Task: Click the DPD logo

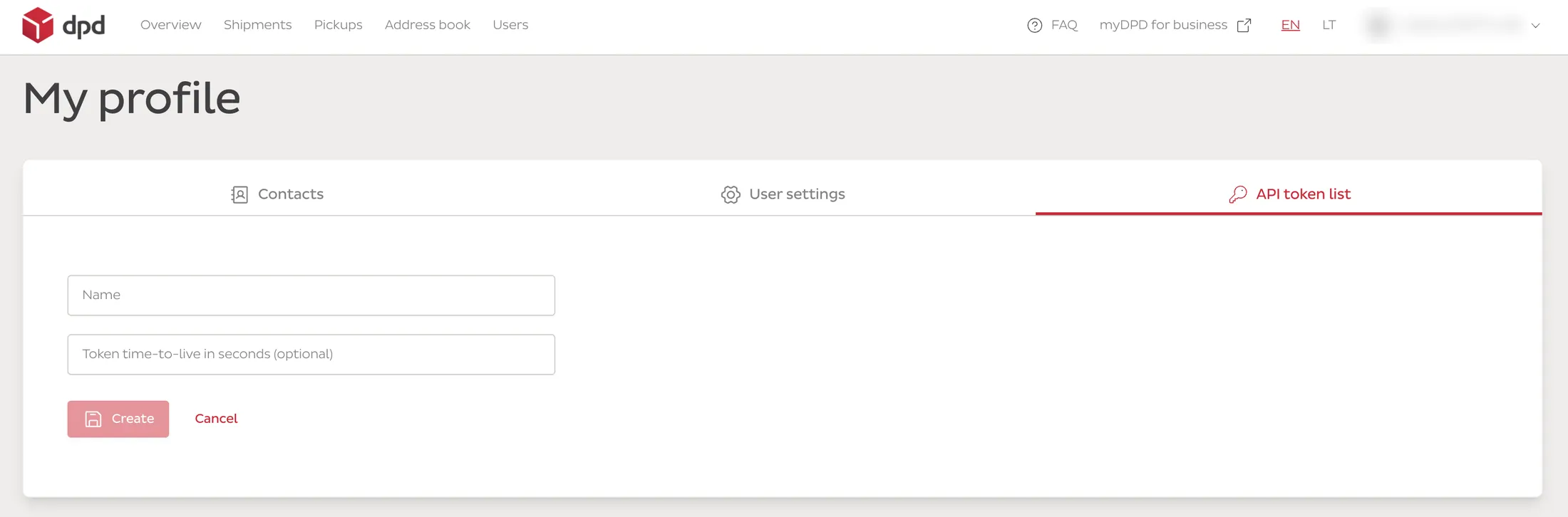Action: pos(63,26)
